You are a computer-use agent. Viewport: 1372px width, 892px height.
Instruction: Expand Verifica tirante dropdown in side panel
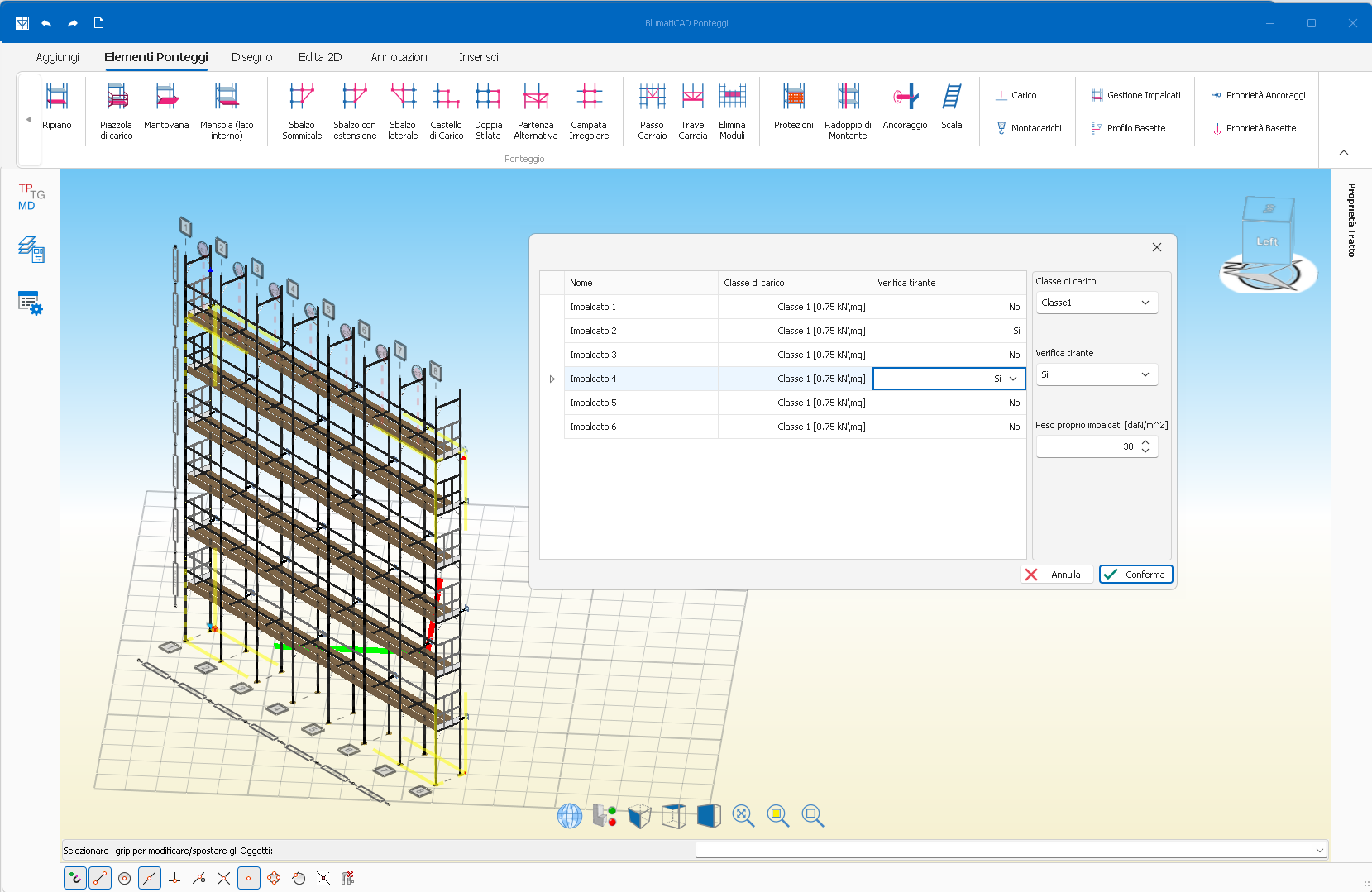pyautogui.click(x=1097, y=374)
